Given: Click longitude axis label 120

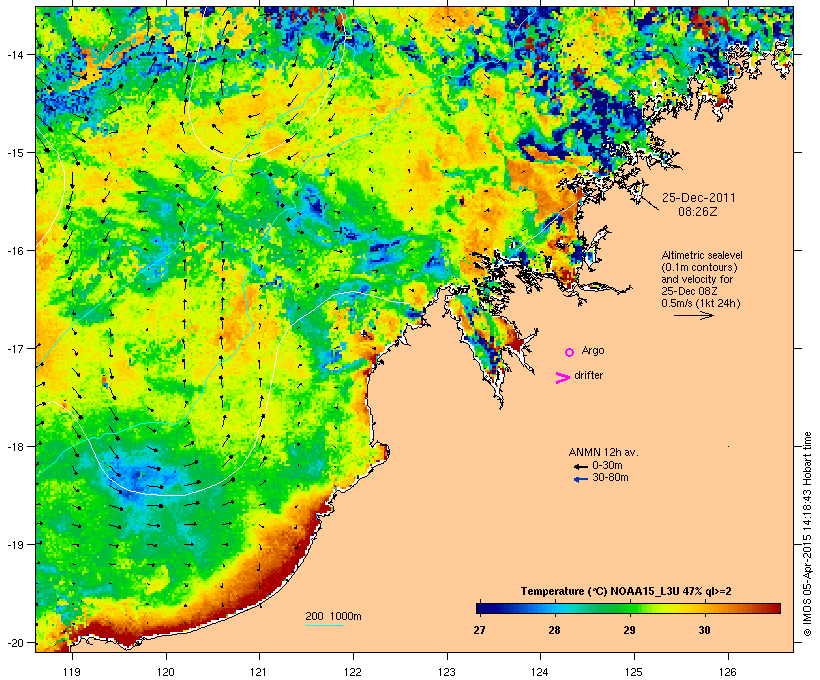Looking at the screenshot, I should (x=166, y=672).
